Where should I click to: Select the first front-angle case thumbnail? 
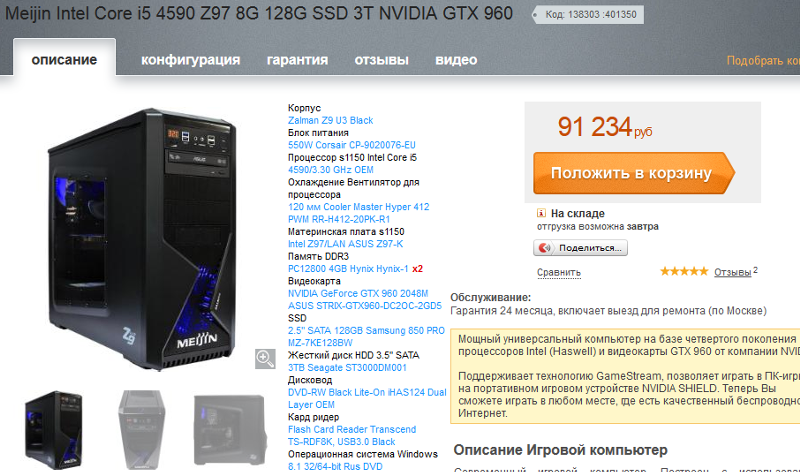pos(54,430)
